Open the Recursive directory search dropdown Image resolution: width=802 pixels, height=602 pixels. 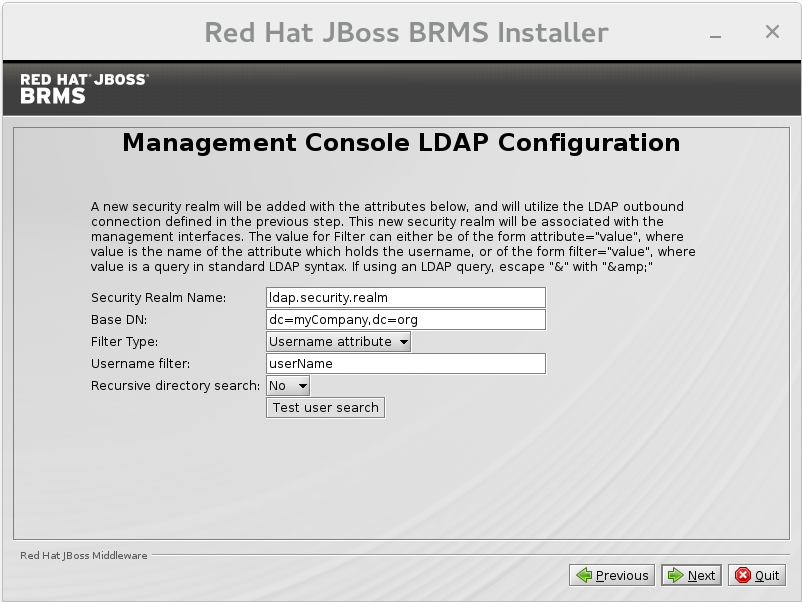point(287,386)
